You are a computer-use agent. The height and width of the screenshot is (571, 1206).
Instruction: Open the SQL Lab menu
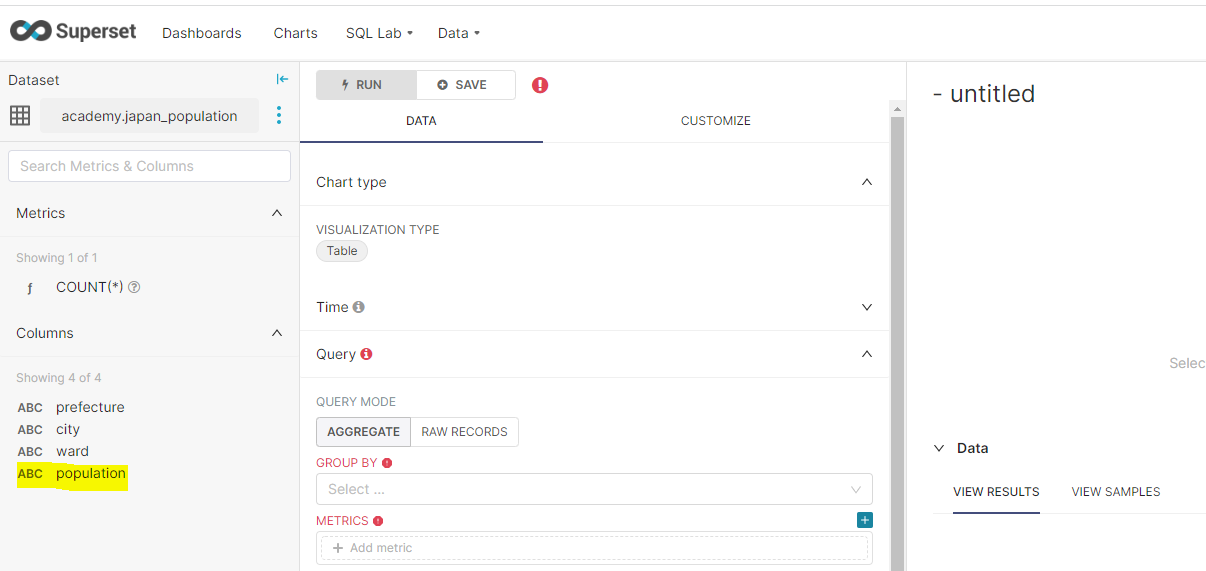point(379,33)
